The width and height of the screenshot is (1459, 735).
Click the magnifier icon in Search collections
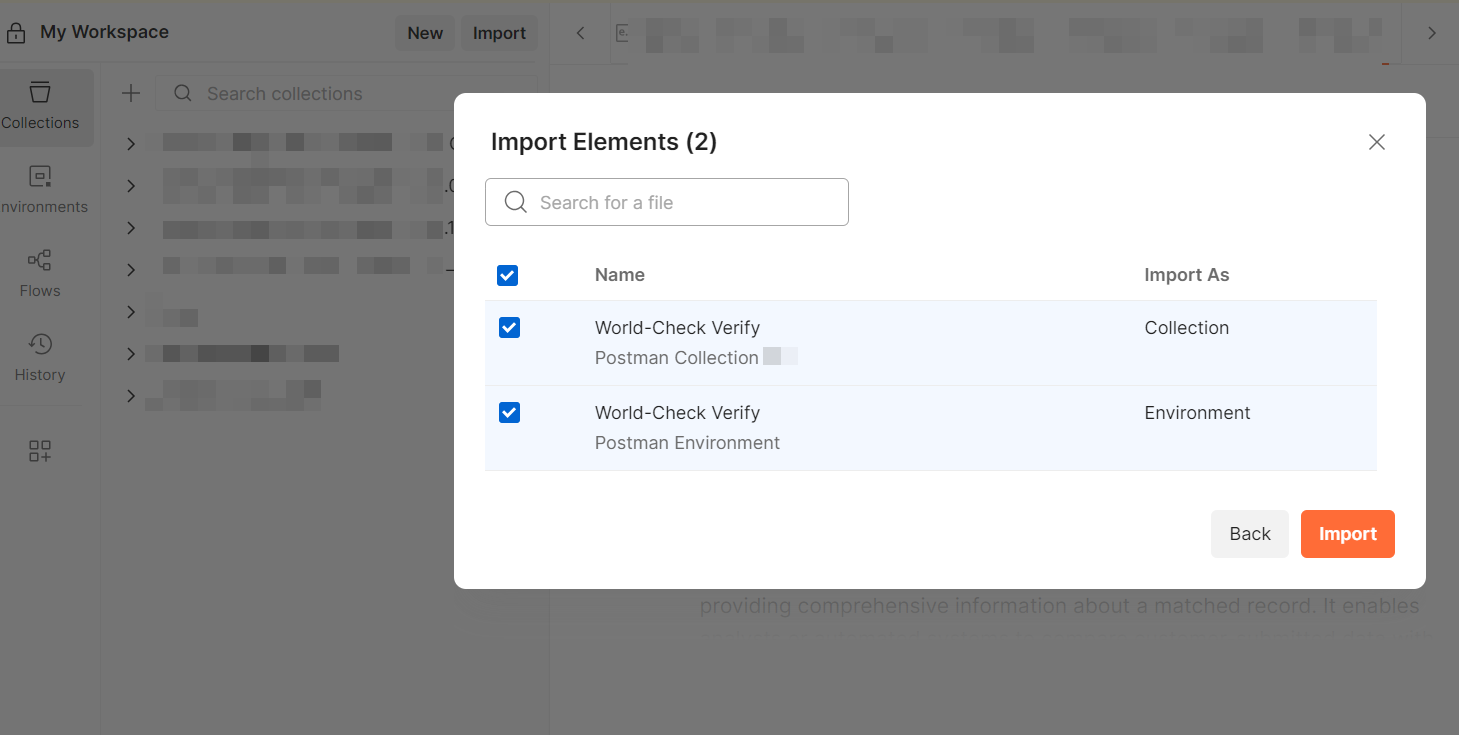(183, 94)
